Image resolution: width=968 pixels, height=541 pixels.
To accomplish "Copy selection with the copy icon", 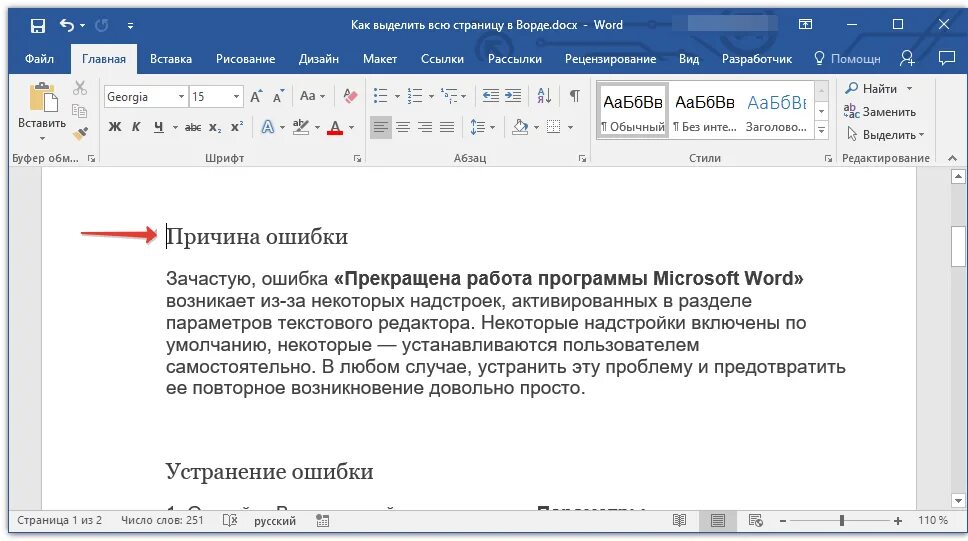I will (x=80, y=111).
